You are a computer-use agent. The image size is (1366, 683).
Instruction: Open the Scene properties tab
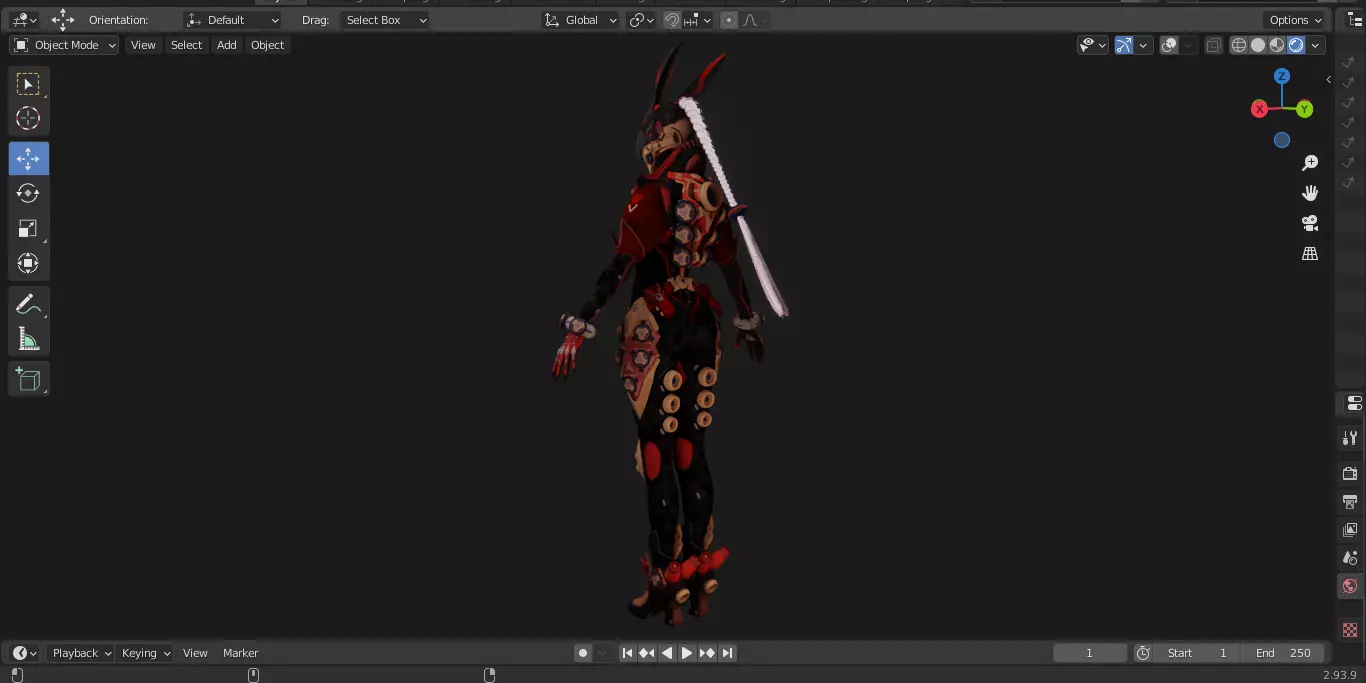(x=1350, y=558)
